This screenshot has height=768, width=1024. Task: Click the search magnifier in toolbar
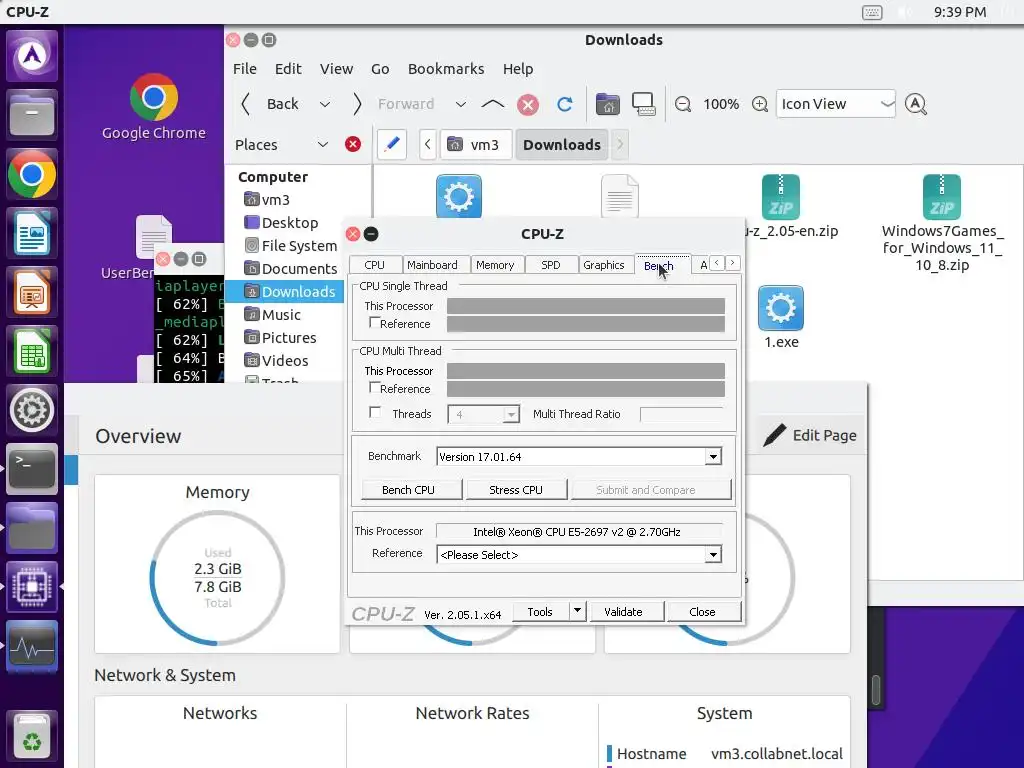click(916, 104)
